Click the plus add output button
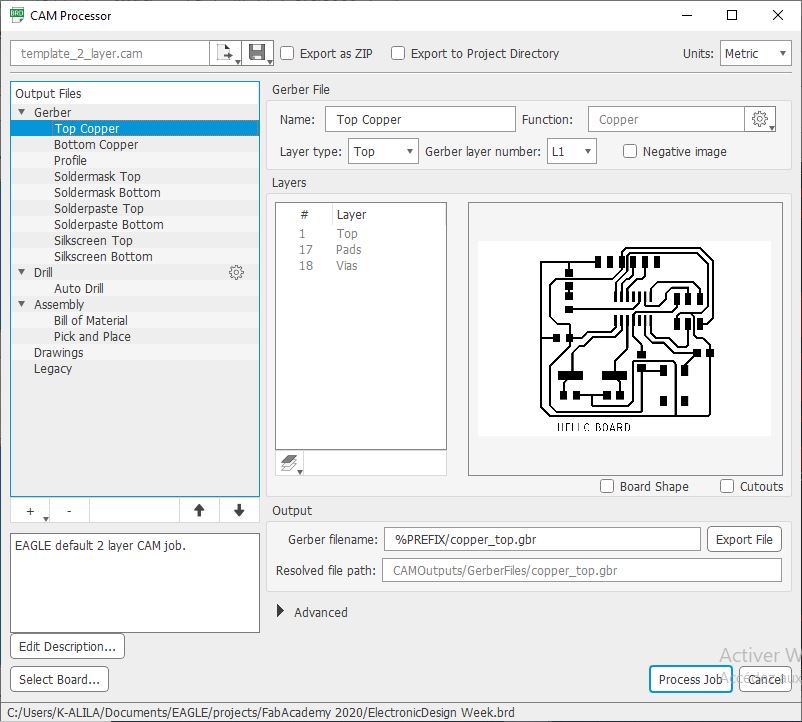This screenshot has height=722, width=802. (x=30, y=511)
